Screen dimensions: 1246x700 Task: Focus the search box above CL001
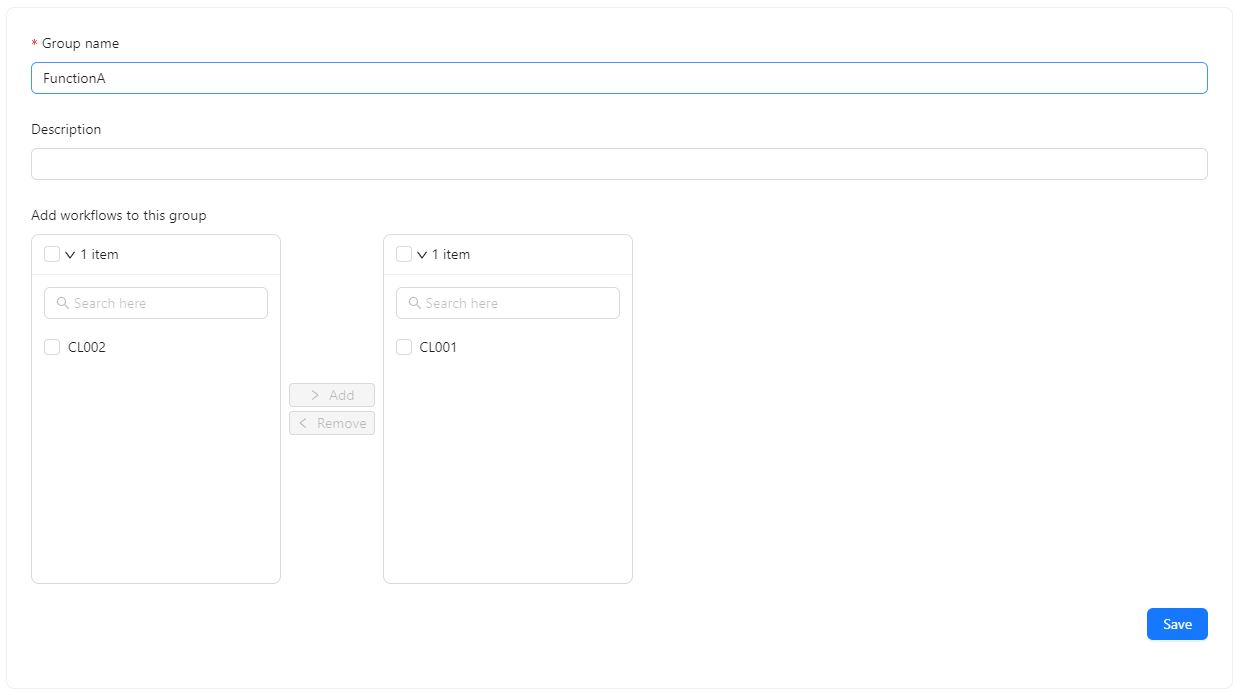[x=517, y=303]
